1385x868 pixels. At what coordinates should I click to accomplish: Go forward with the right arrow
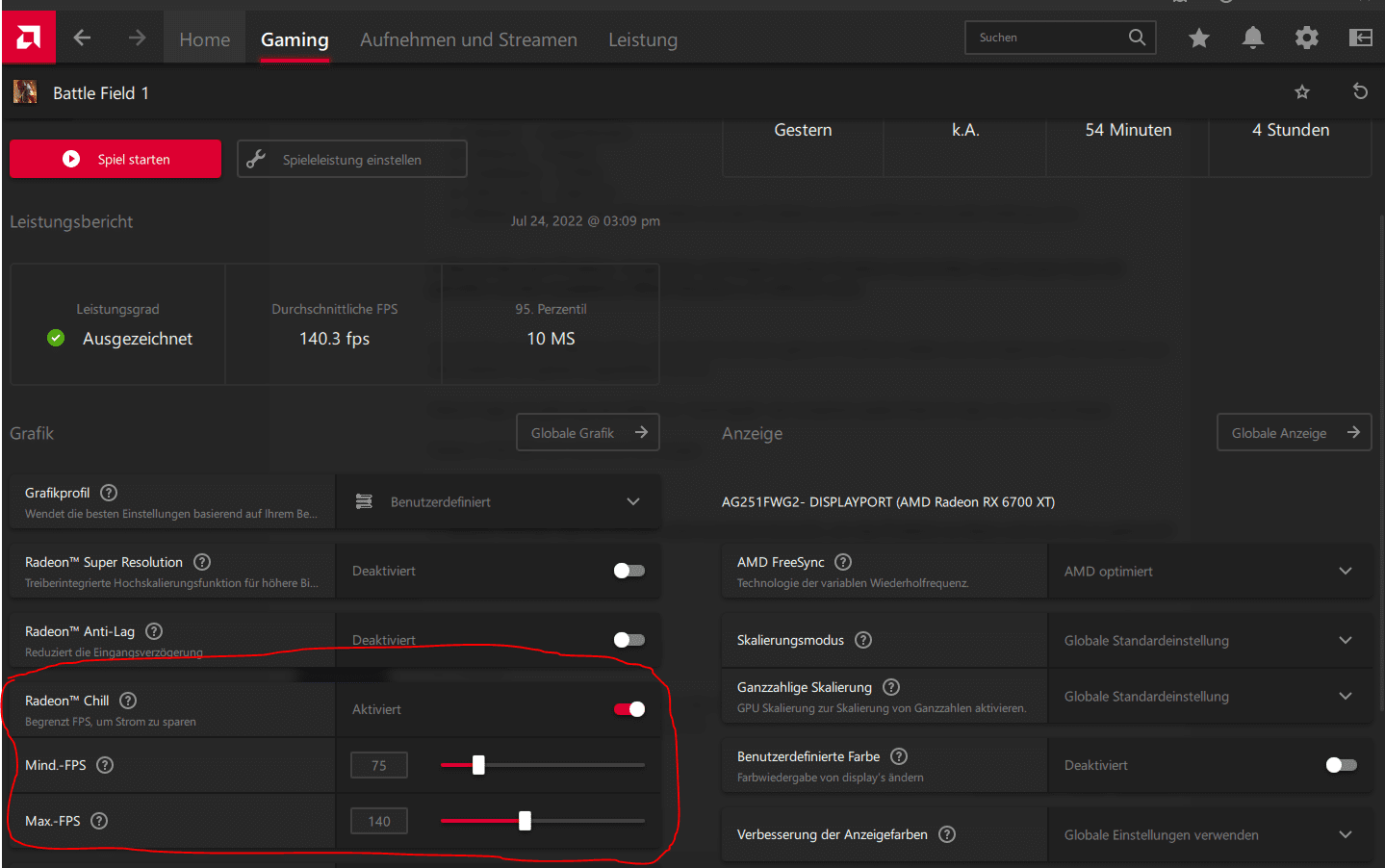pos(137,38)
